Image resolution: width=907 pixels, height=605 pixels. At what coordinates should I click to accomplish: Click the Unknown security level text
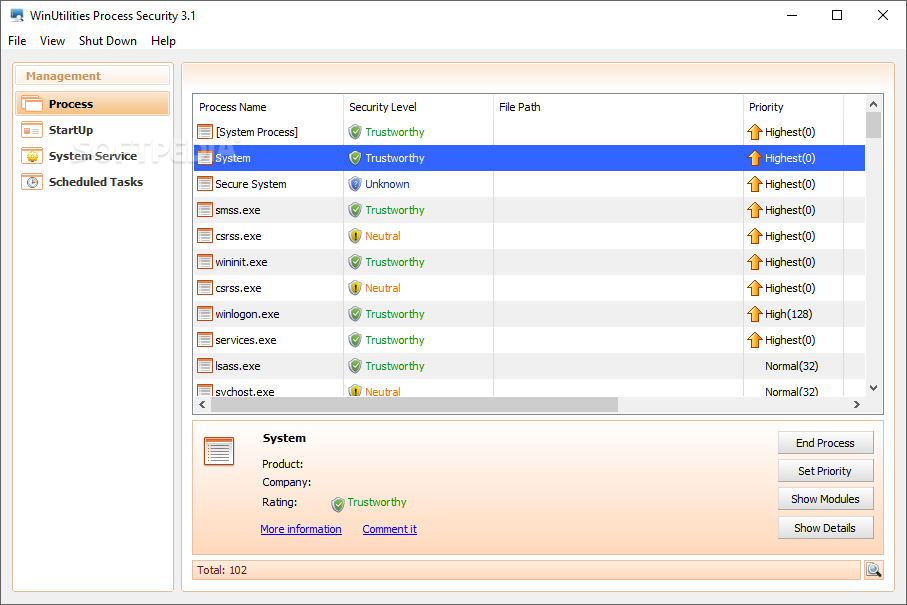coord(387,184)
